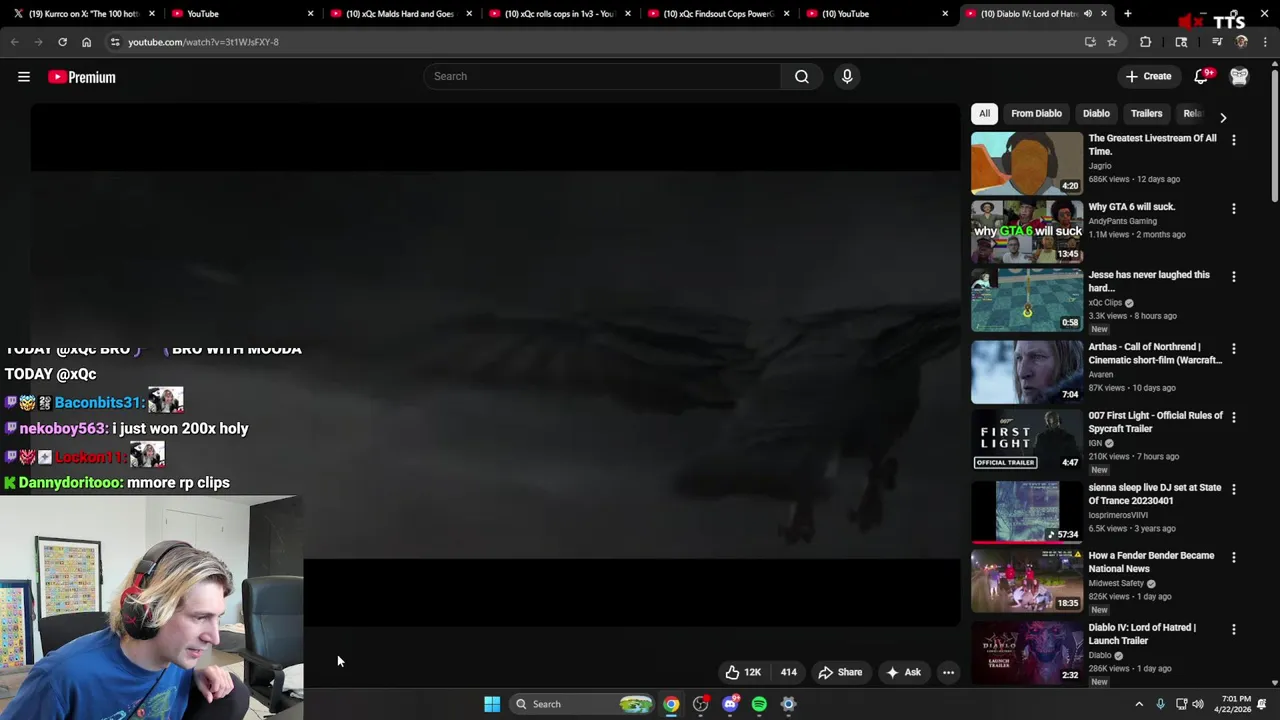This screenshot has height=720, width=1280.
Task: Toggle microphone icon in system tray
Action: click(1160, 704)
